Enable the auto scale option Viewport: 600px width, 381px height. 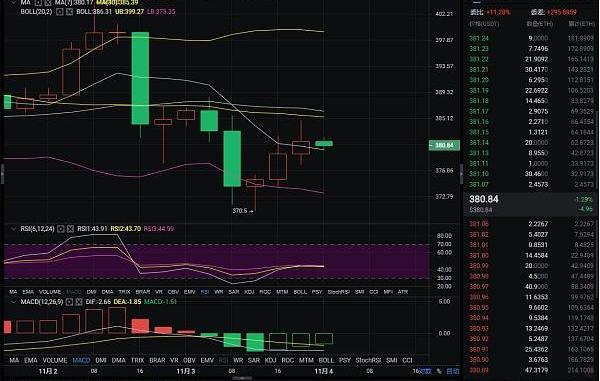click(453, 371)
